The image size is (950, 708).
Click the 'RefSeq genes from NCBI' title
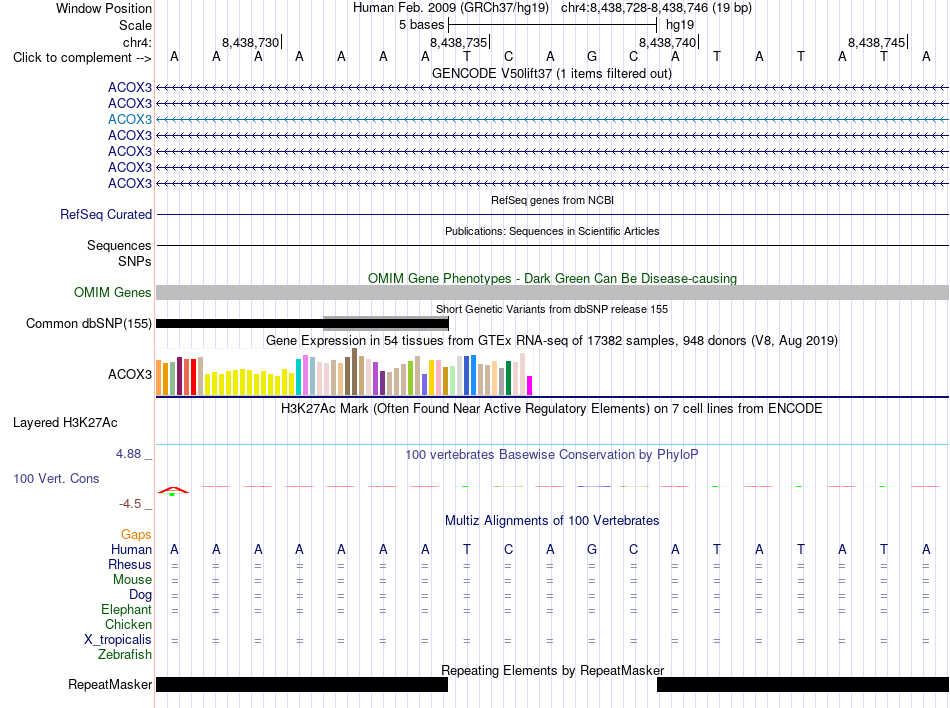(x=553, y=200)
